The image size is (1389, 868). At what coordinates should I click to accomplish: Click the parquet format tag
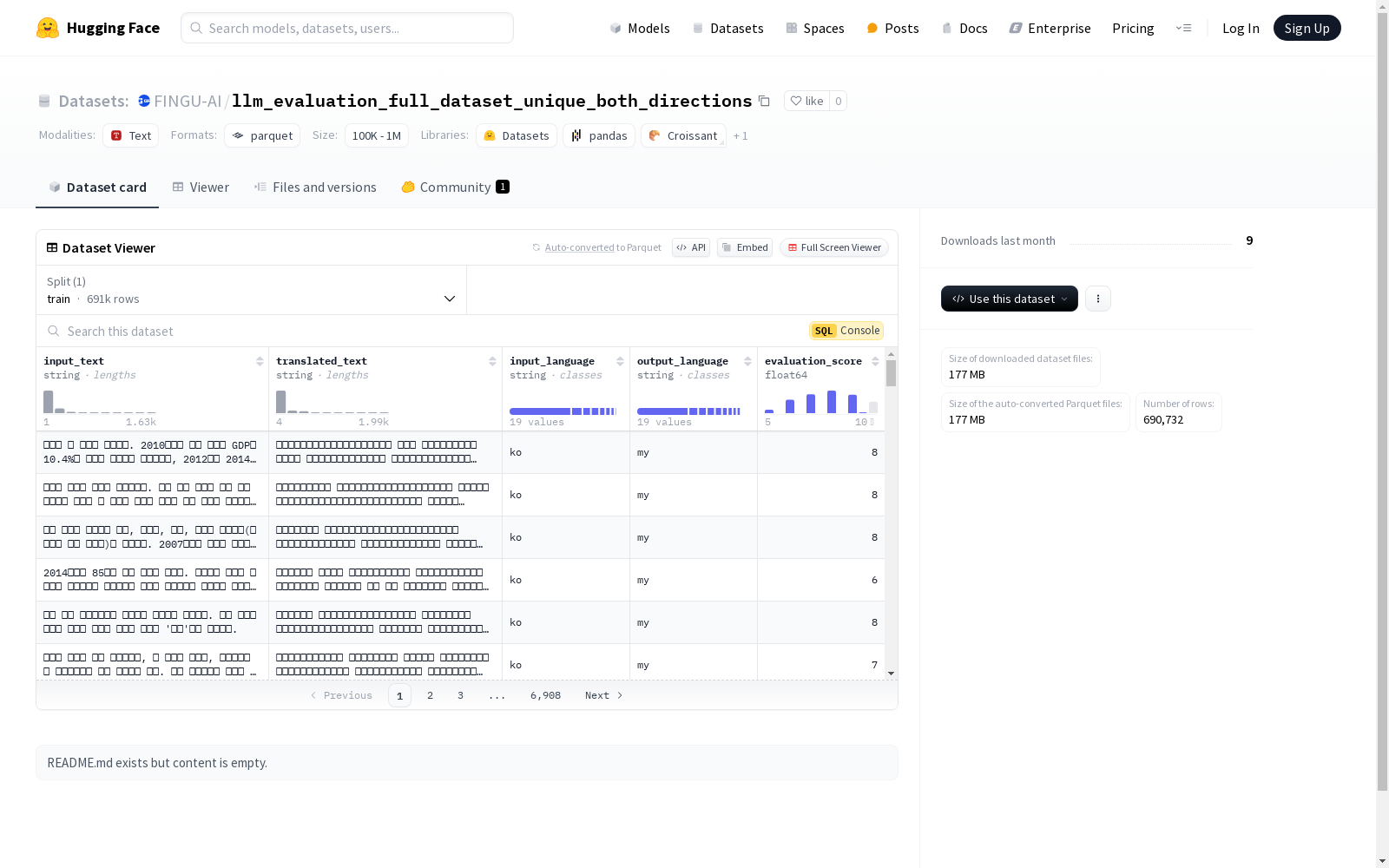tap(262, 135)
